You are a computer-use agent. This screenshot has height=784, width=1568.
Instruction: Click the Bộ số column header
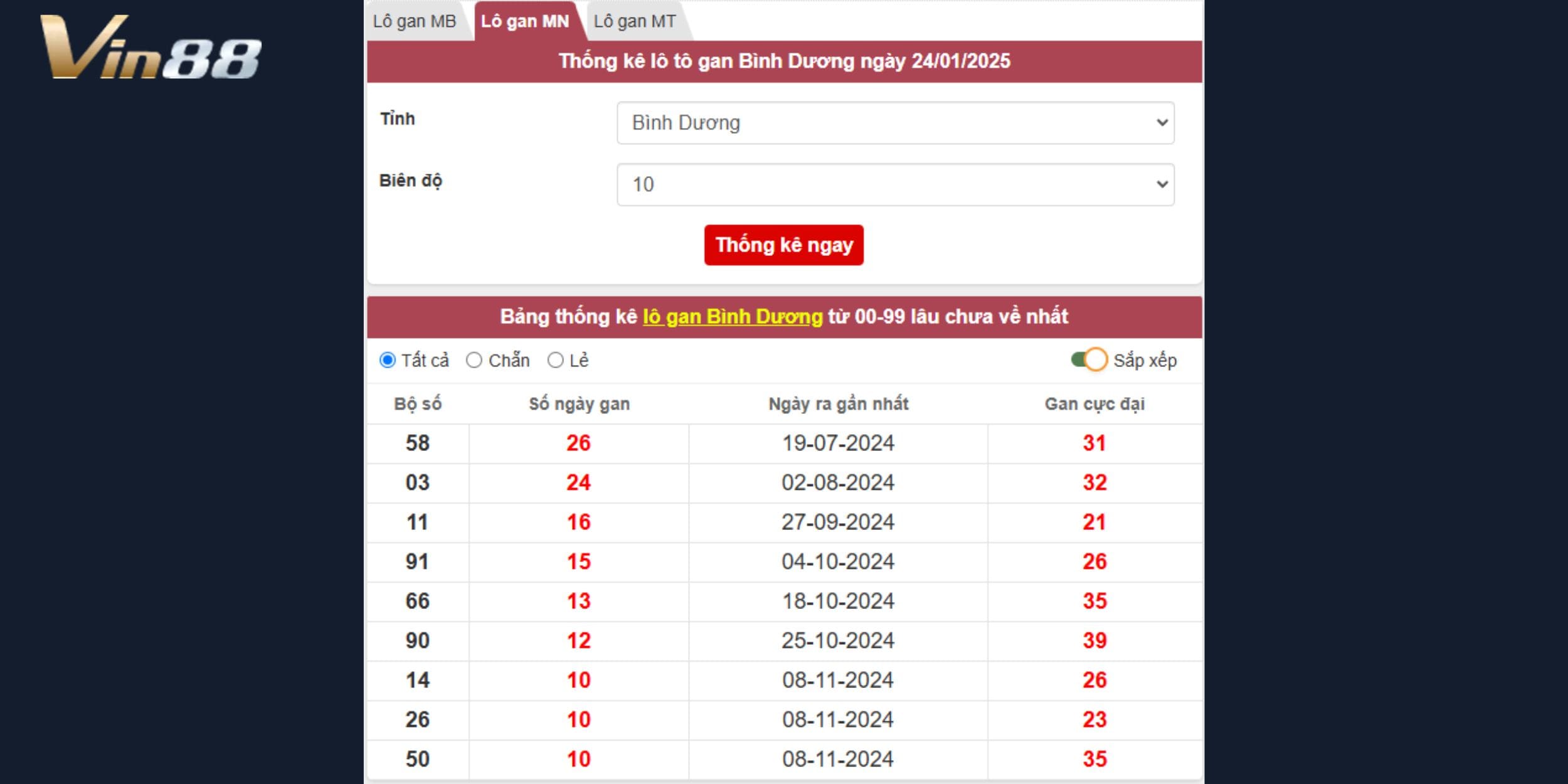click(418, 404)
